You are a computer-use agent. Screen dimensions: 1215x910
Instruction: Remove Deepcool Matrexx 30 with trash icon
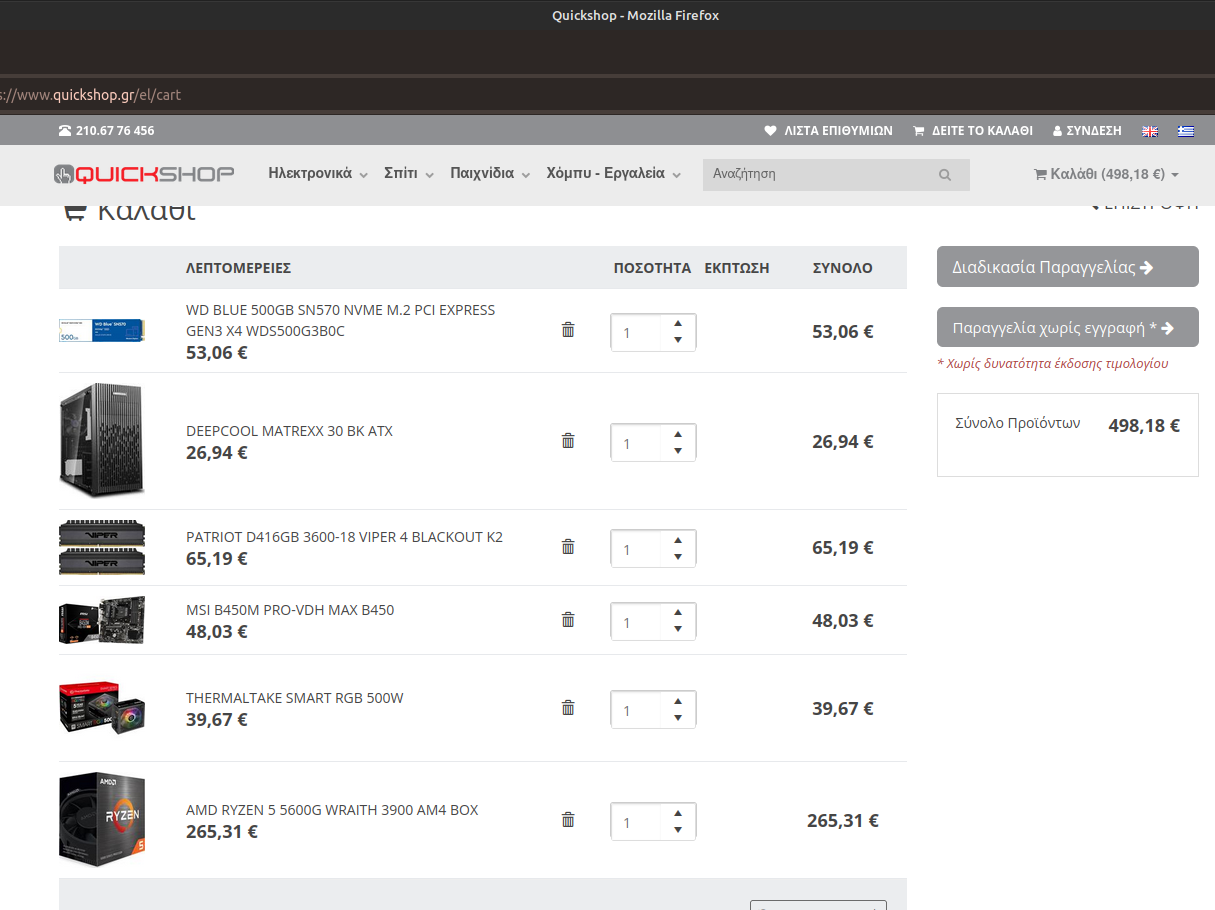pos(568,440)
